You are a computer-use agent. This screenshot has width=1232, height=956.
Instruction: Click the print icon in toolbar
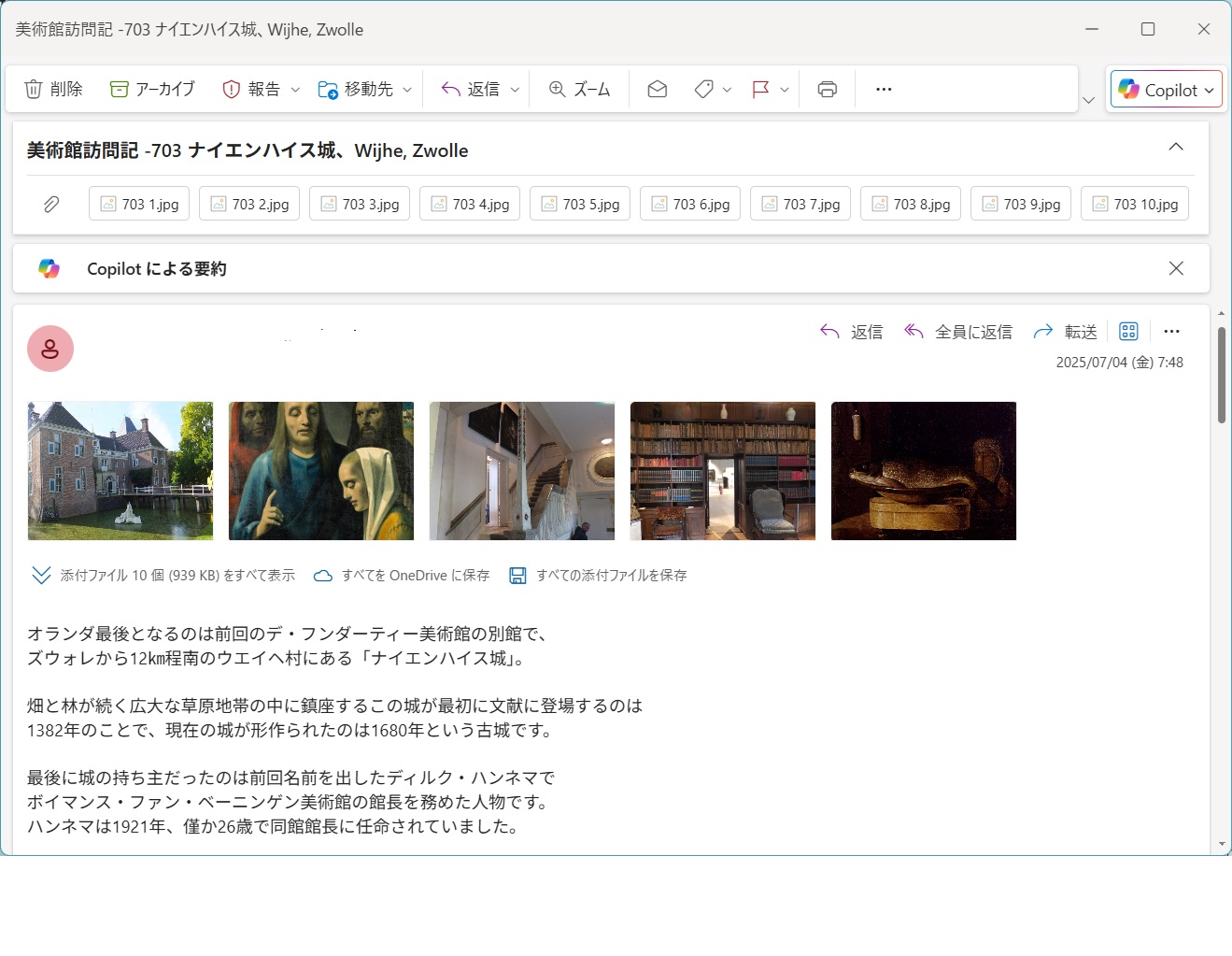pyautogui.click(x=827, y=89)
